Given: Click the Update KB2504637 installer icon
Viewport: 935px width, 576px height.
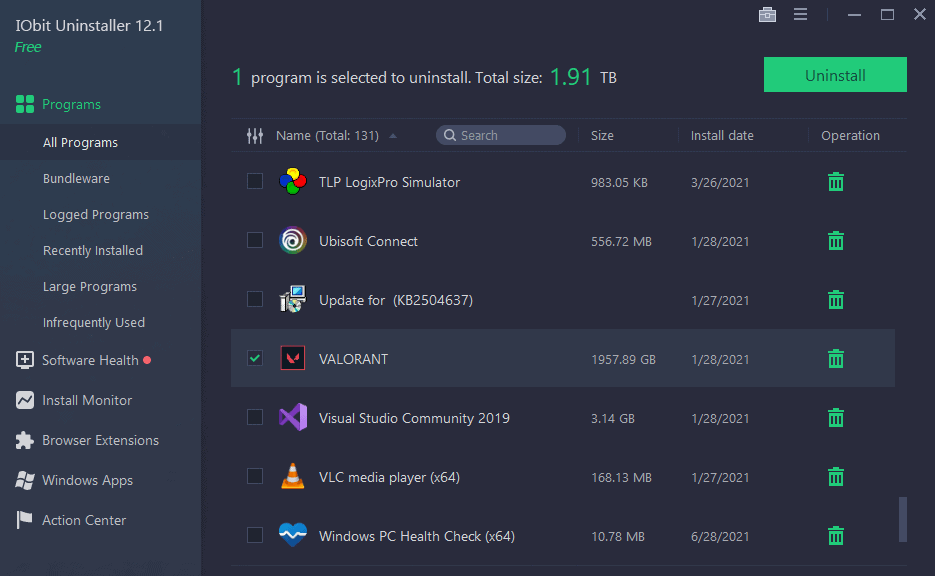Looking at the screenshot, I should 293,299.
